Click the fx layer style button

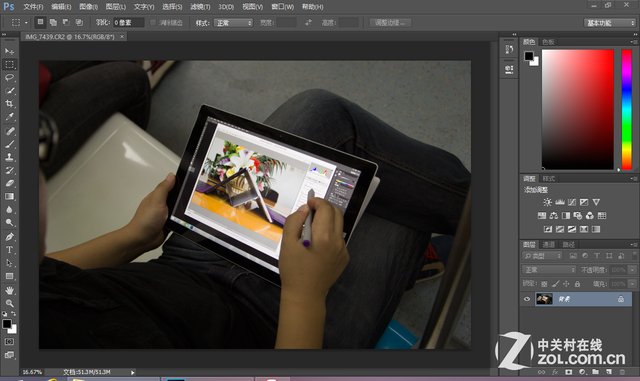click(555, 372)
